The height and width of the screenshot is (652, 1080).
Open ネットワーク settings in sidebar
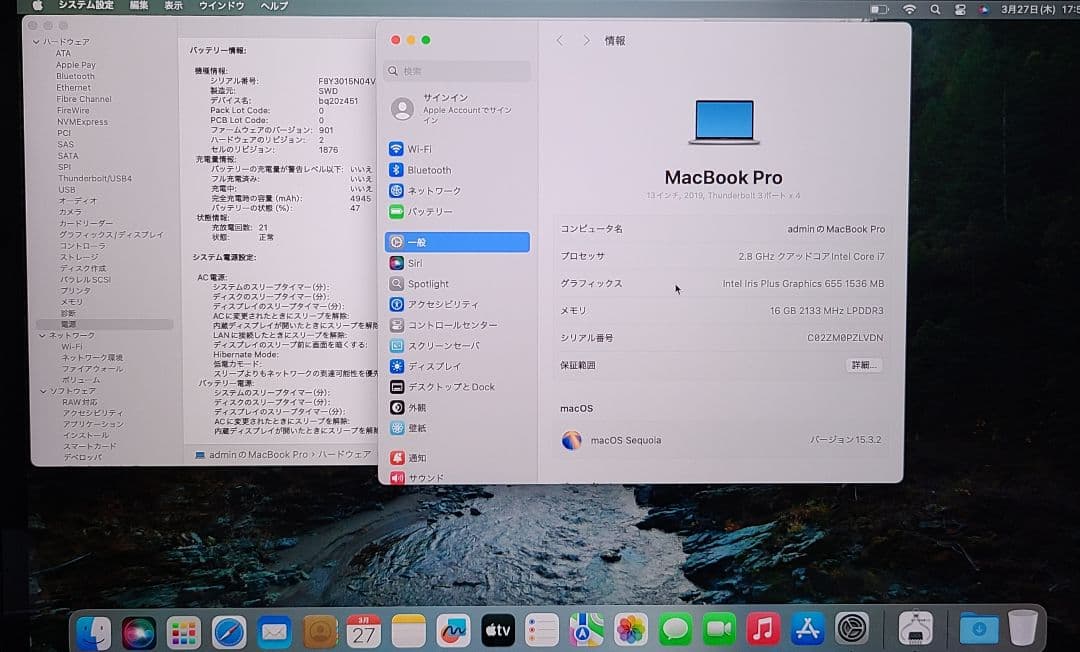(457, 191)
